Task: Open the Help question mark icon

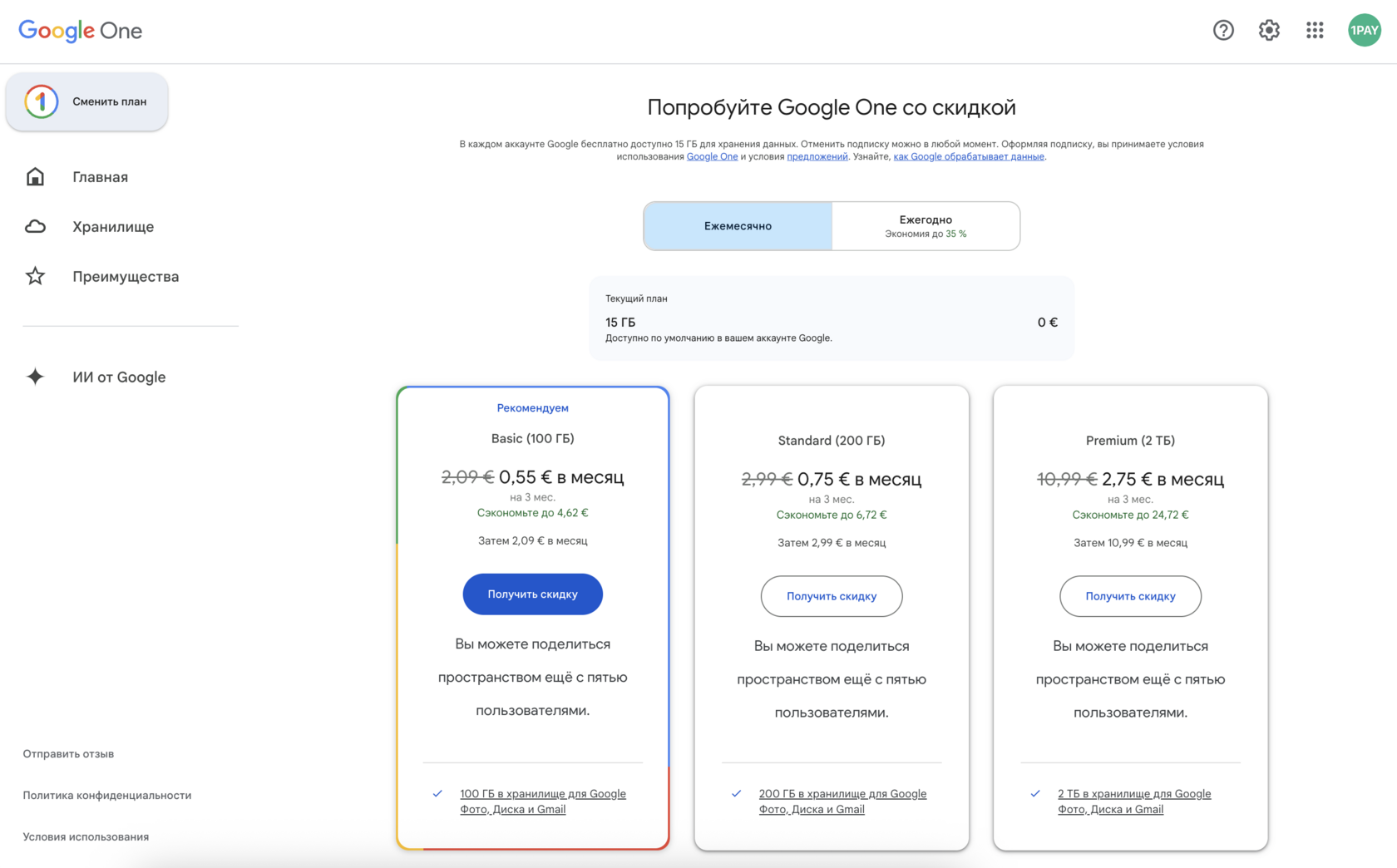Action: tap(1223, 31)
